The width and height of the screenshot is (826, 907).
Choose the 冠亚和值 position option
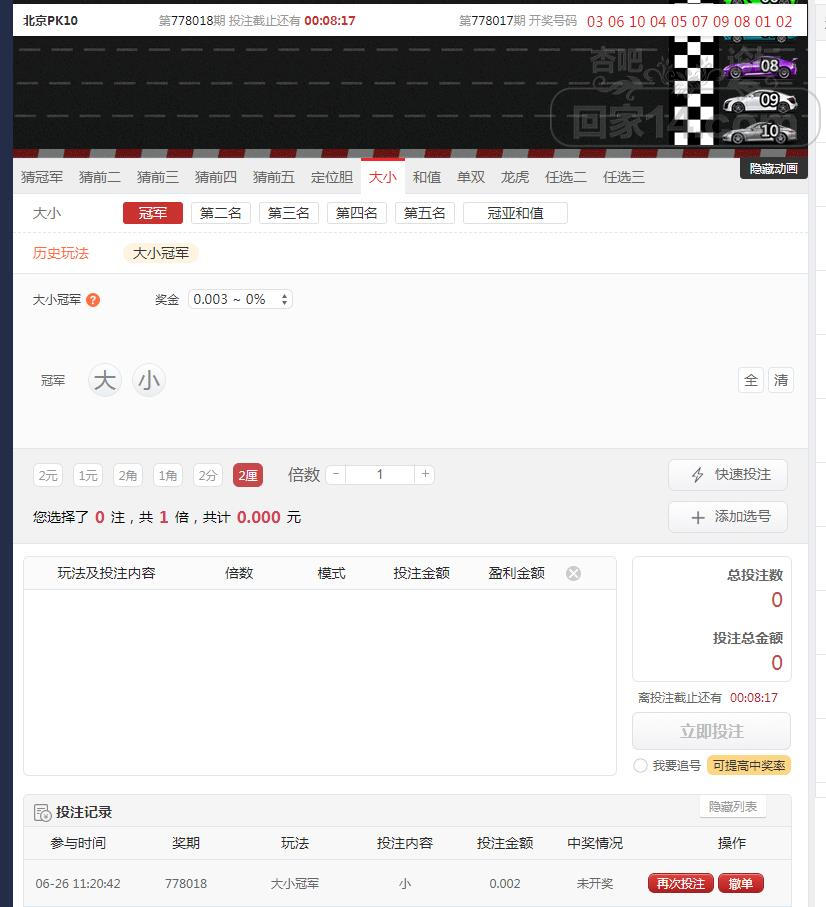(x=515, y=213)
